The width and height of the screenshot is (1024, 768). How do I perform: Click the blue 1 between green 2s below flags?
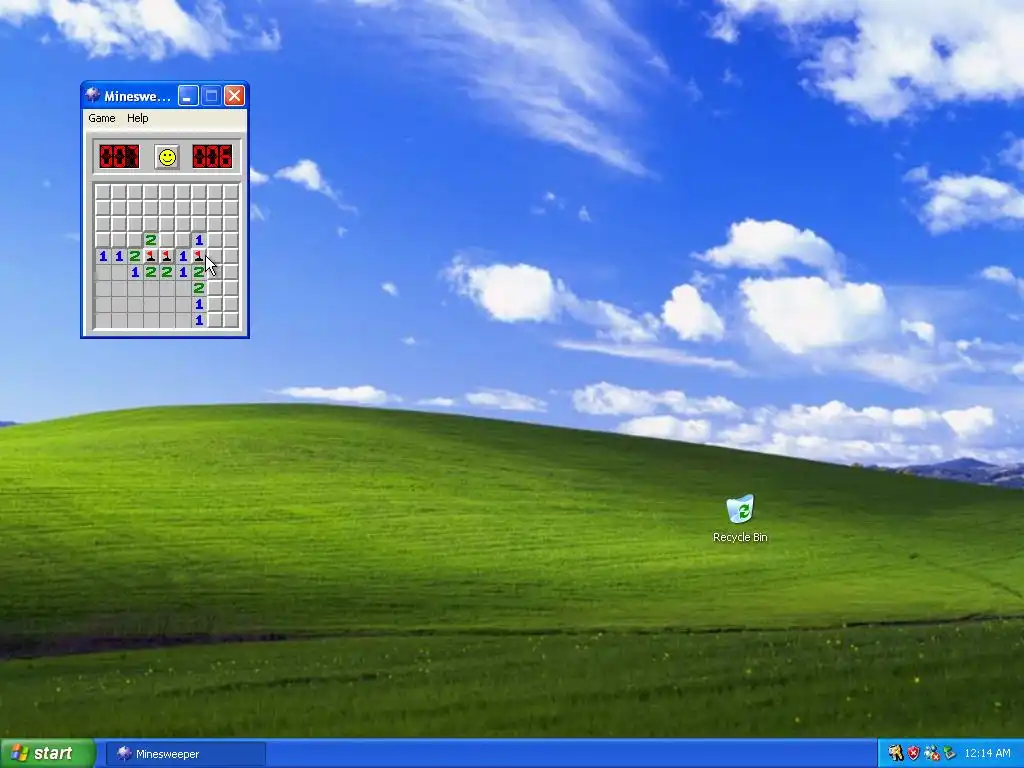[x=183, y=272]
